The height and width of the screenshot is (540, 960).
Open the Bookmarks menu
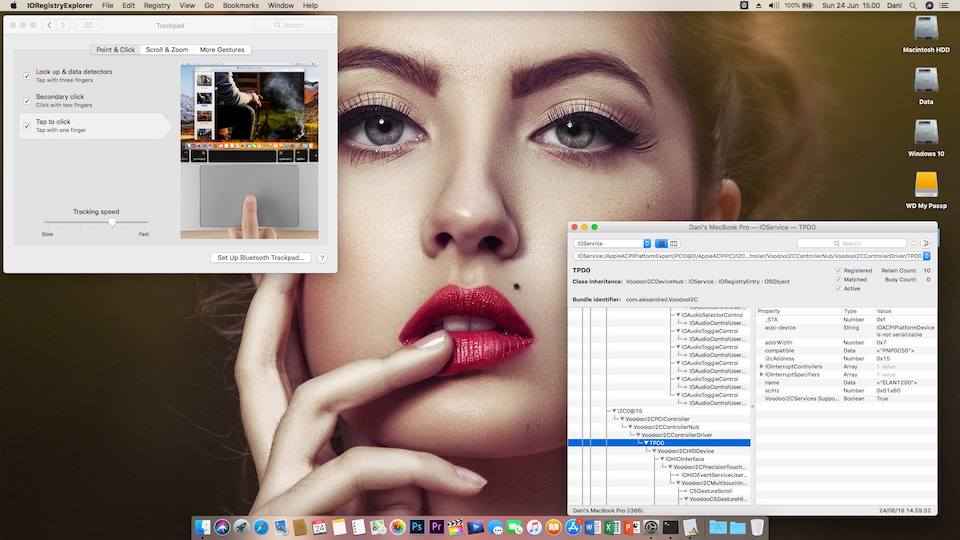(x=241, y=6)
